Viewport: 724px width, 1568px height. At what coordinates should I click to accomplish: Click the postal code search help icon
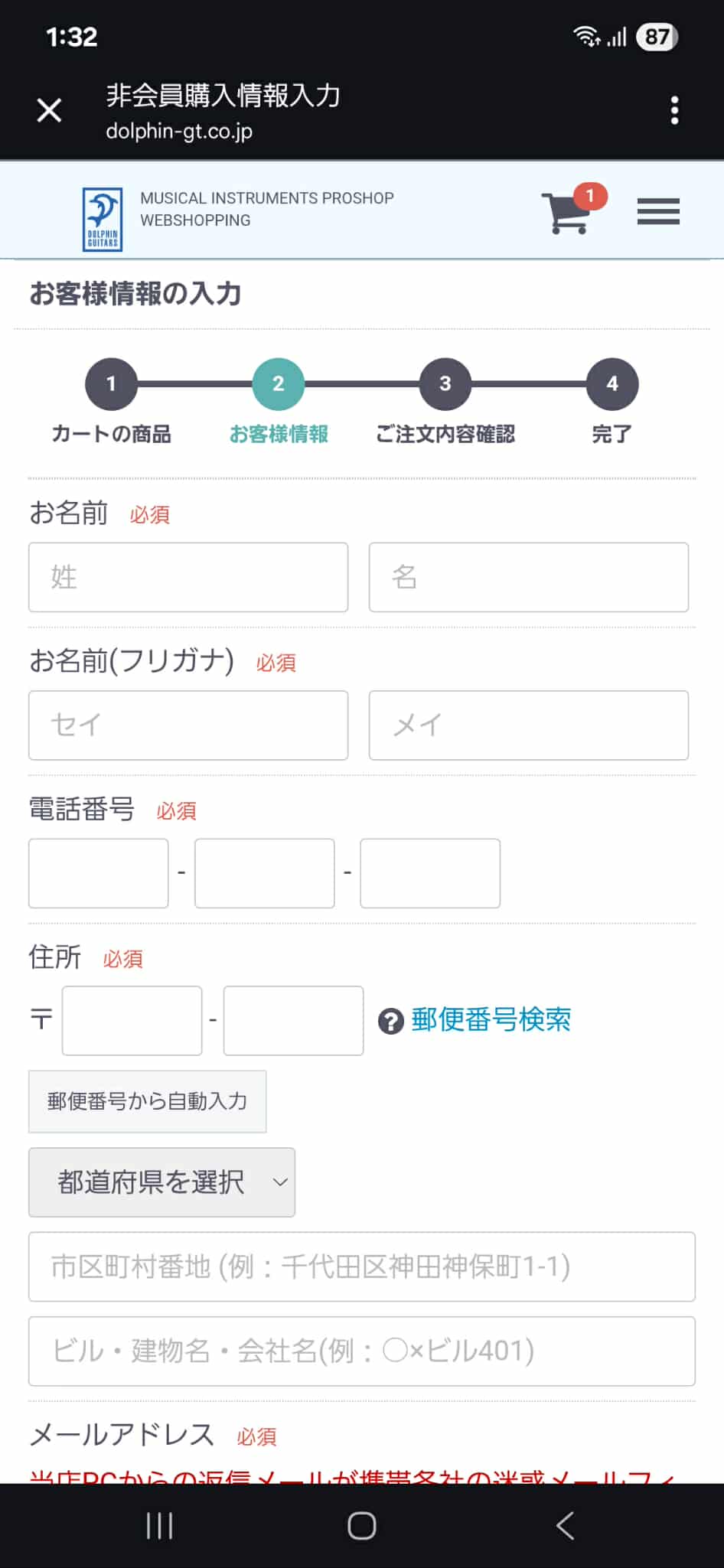[x=391, y=1021]
